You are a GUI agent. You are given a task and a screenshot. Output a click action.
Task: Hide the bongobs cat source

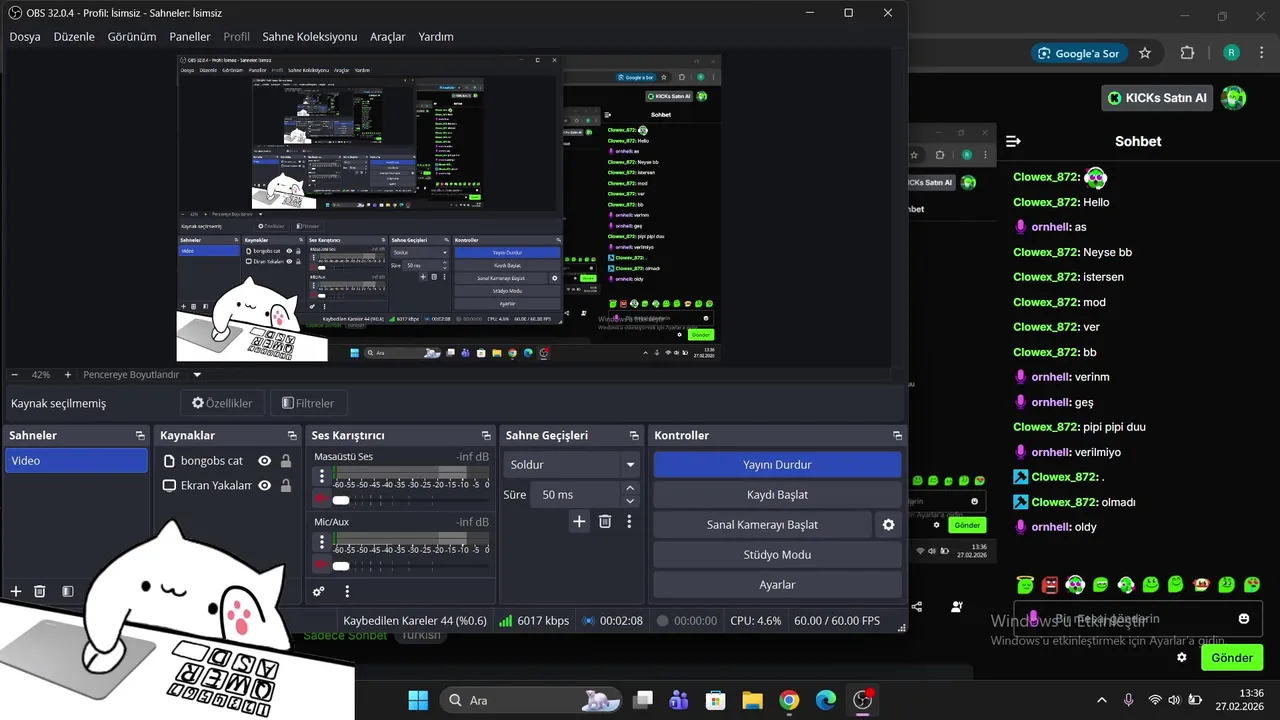pyautogui.click(x=265, y=461)
